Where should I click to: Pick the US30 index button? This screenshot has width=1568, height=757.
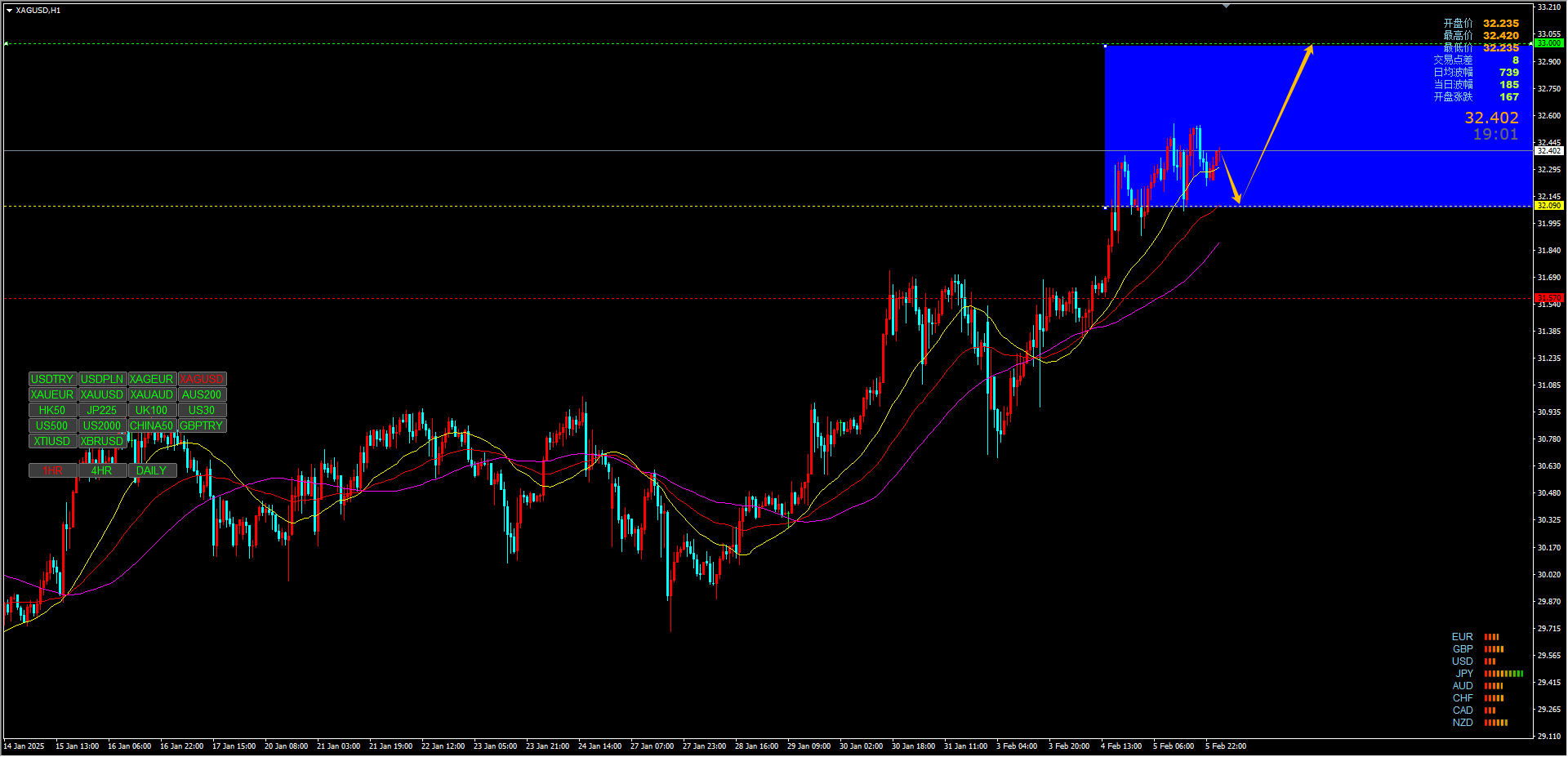202,410
